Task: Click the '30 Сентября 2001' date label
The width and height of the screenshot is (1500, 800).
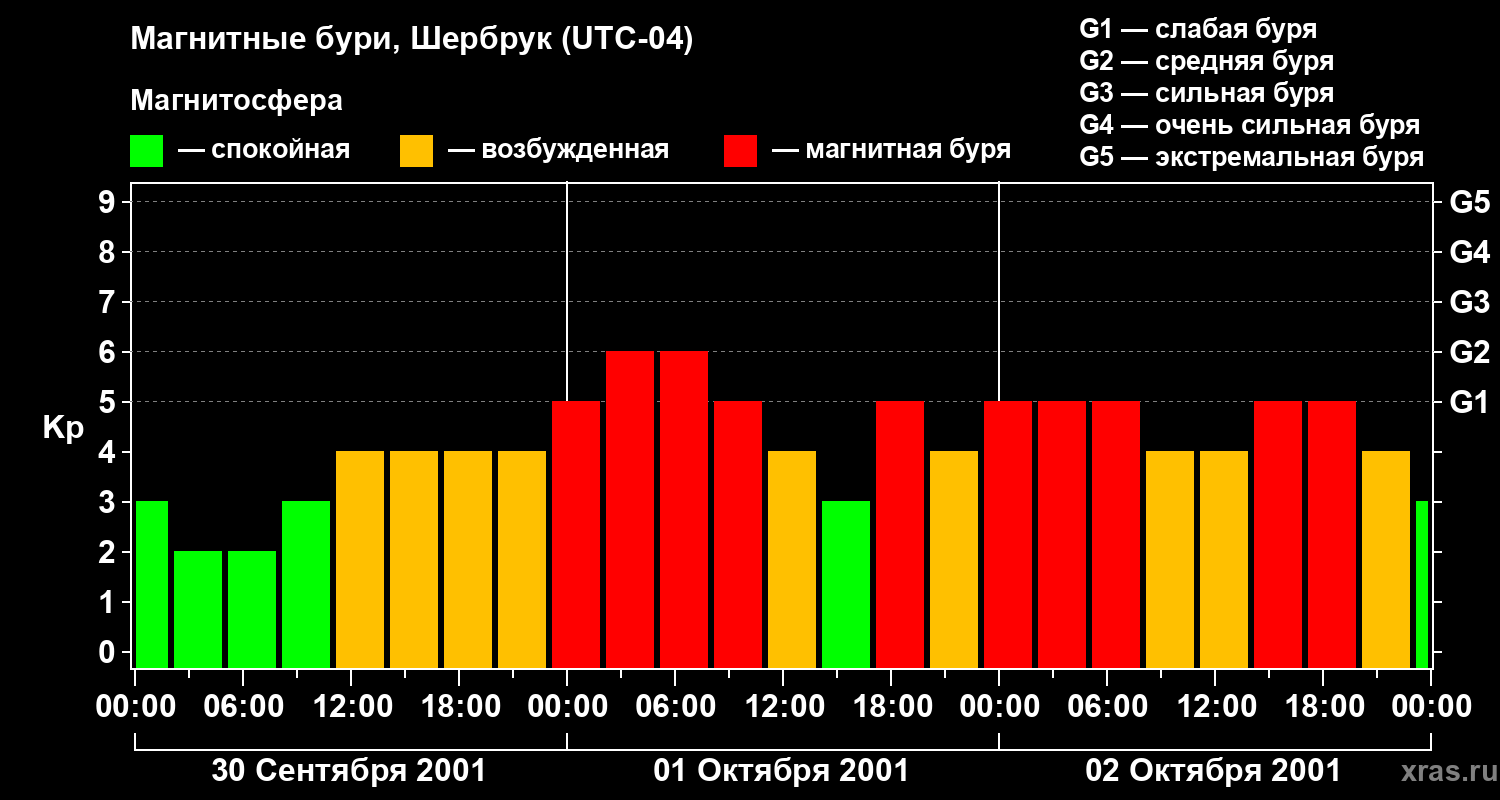Action: pyautogui.click(x=349, y=771)
